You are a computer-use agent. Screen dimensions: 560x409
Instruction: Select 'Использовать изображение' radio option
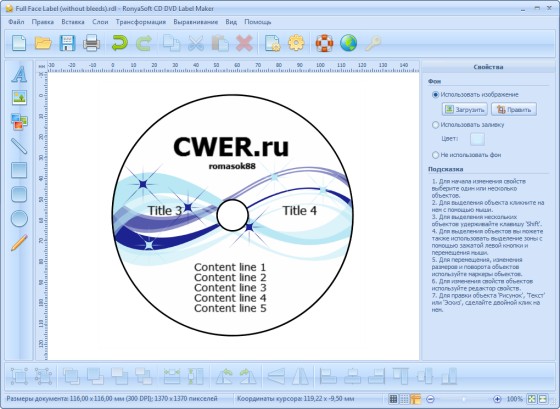coord(435,95)
